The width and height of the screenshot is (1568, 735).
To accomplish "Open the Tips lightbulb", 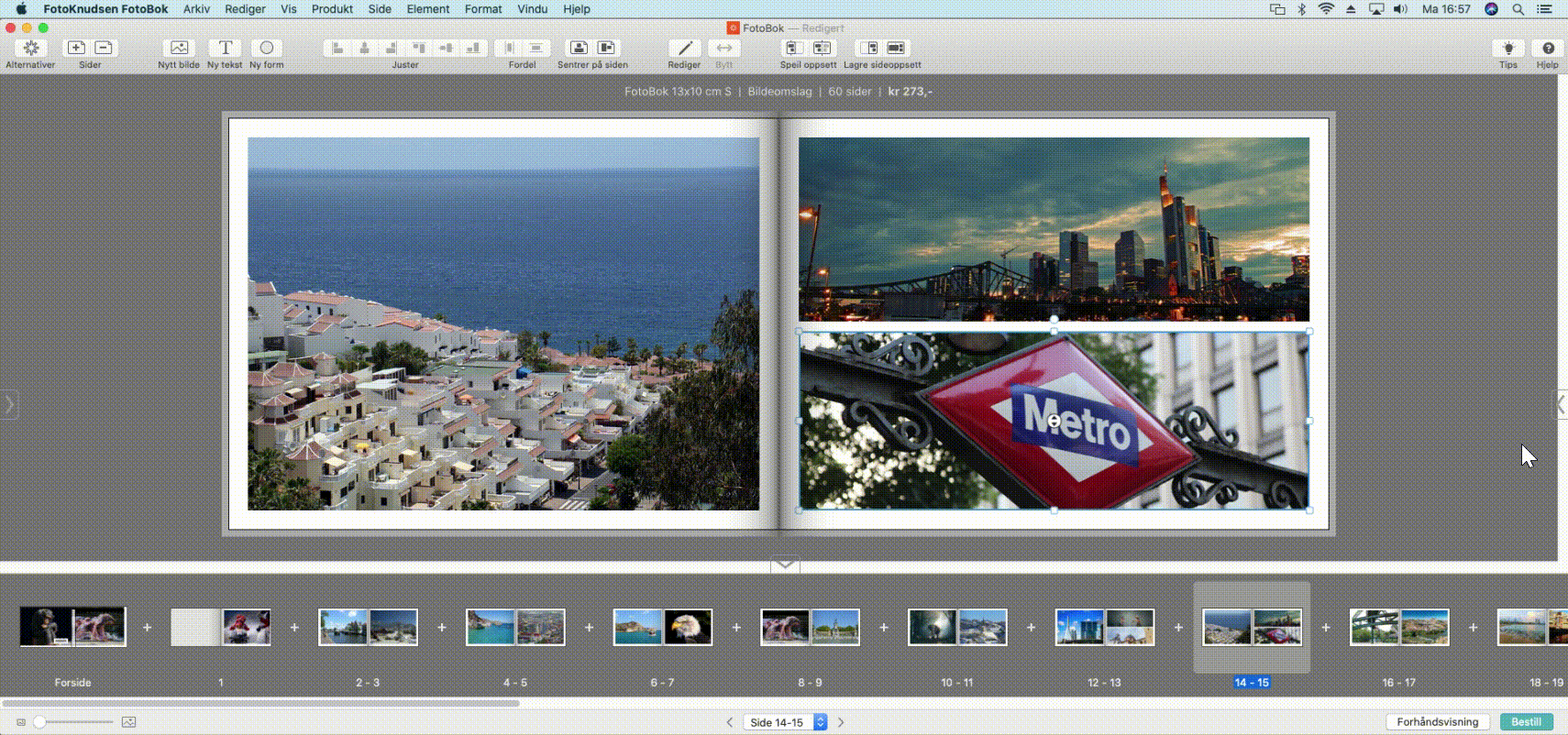I will [x=1508, y=48].
